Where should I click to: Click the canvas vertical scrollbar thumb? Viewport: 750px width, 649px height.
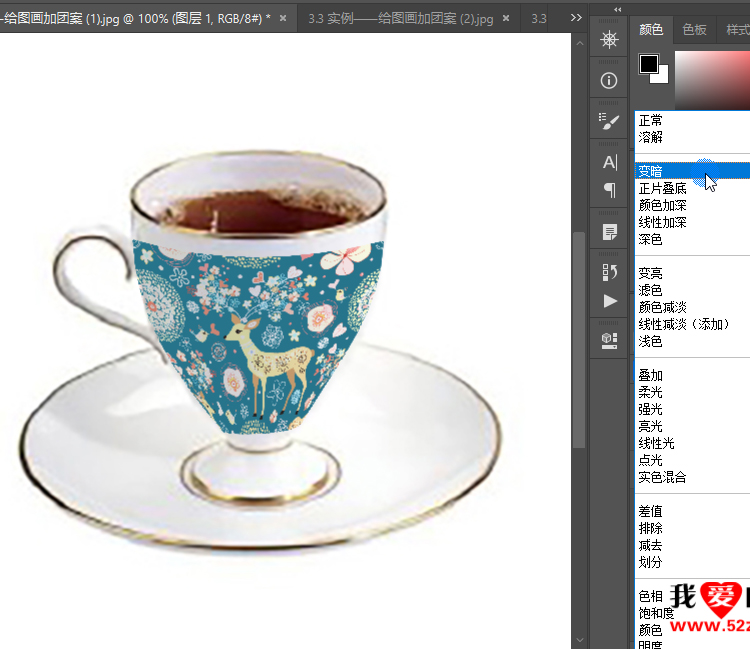579,340
